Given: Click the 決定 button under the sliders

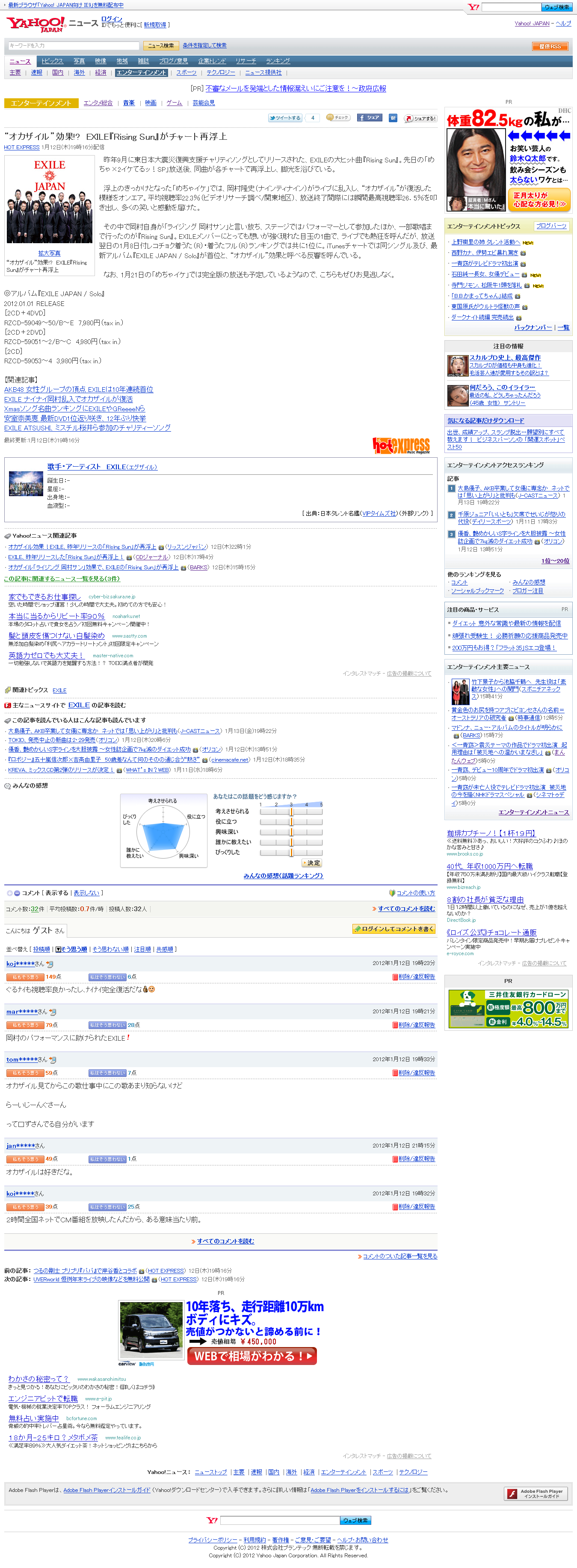Looking at the screenshot, I should (311, 863).
